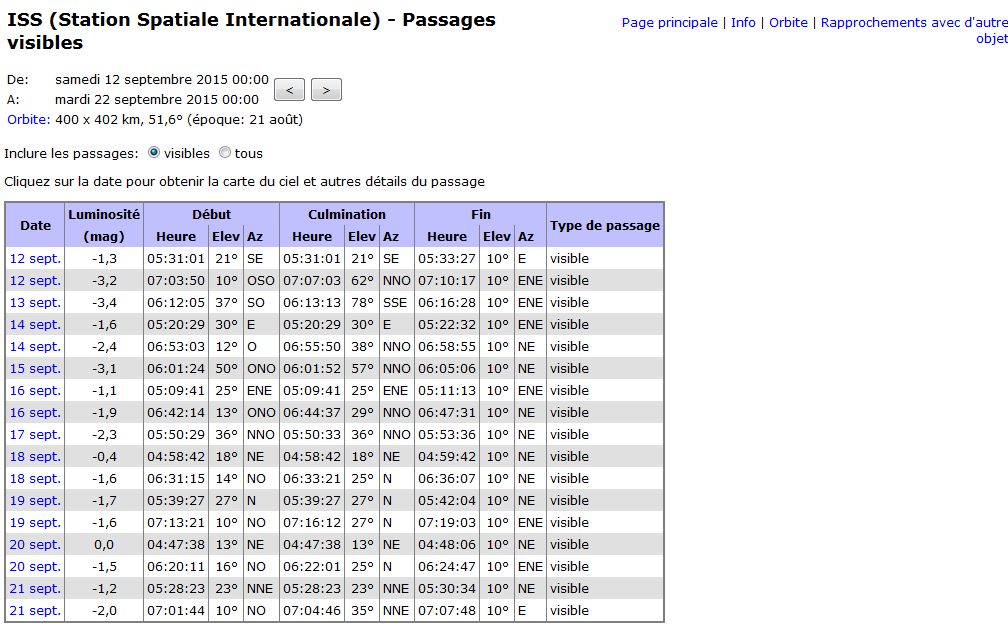This screenshot has width=1008, height=639.
Task: Click culmination time 07:16:12
Action: 312,523
